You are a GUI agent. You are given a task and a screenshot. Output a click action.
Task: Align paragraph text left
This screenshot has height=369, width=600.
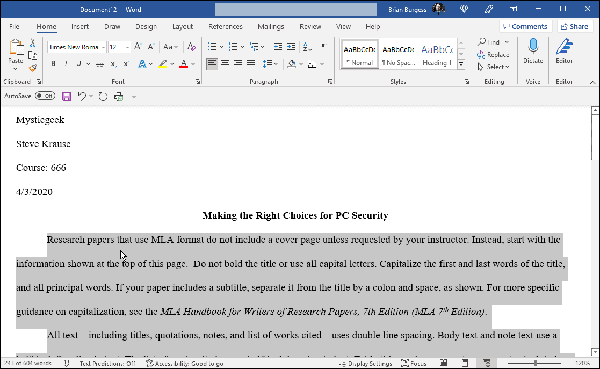tap(212, 63)
